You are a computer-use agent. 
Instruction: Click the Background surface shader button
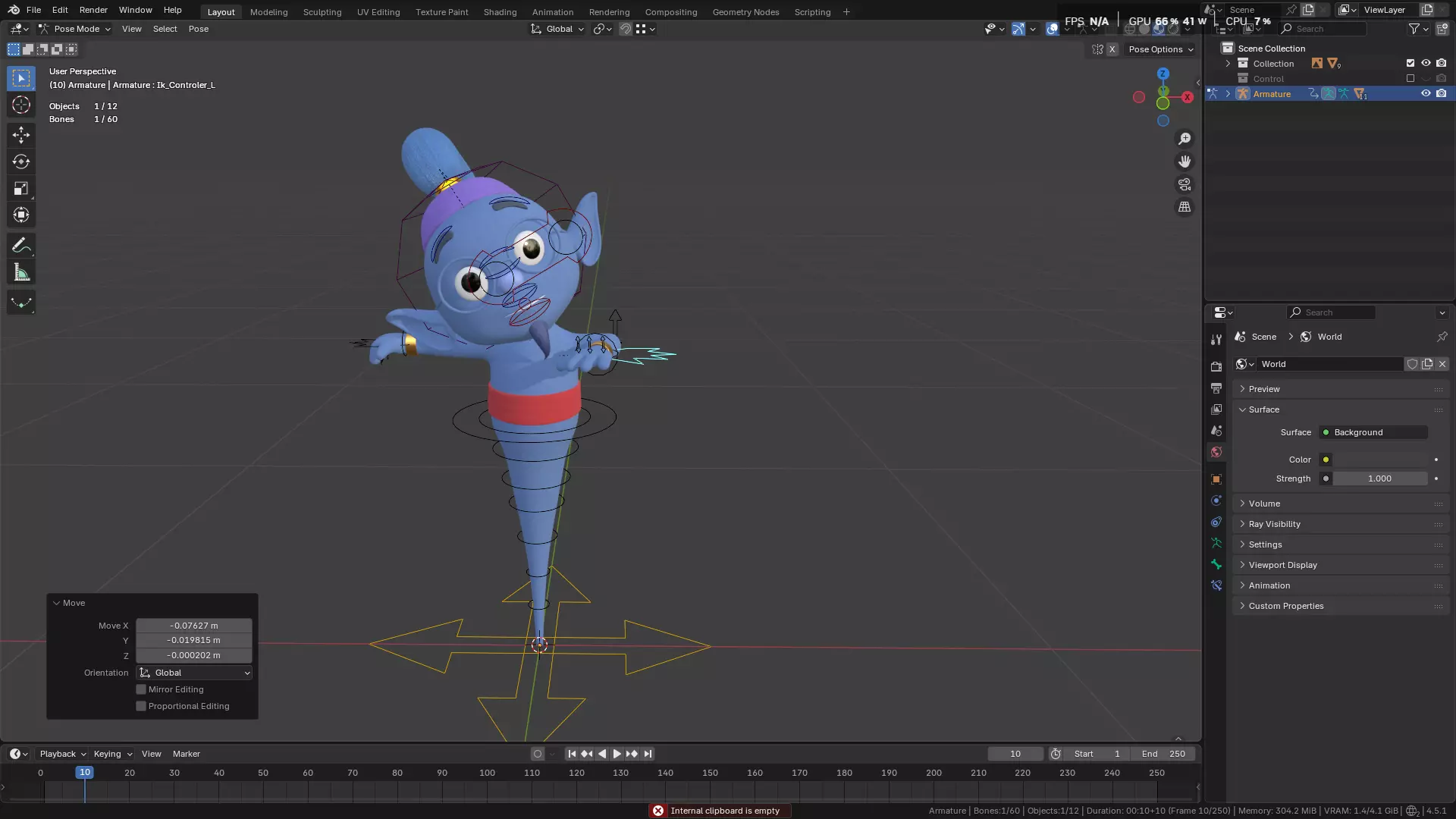(1373, 432)
